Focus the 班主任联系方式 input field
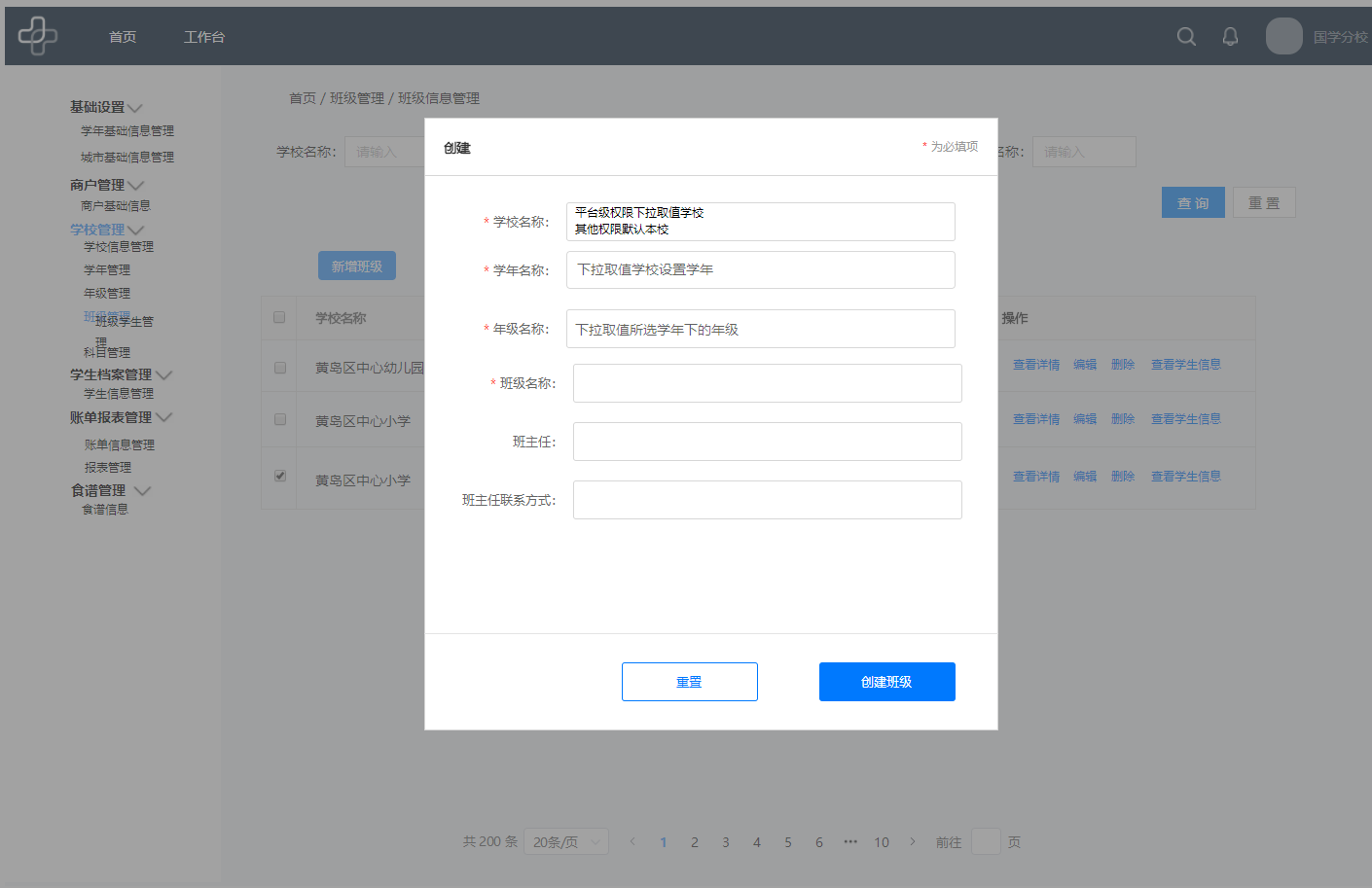Image resolution: width=1372 pixels, height=888 pixels. (x=768, y=500)
